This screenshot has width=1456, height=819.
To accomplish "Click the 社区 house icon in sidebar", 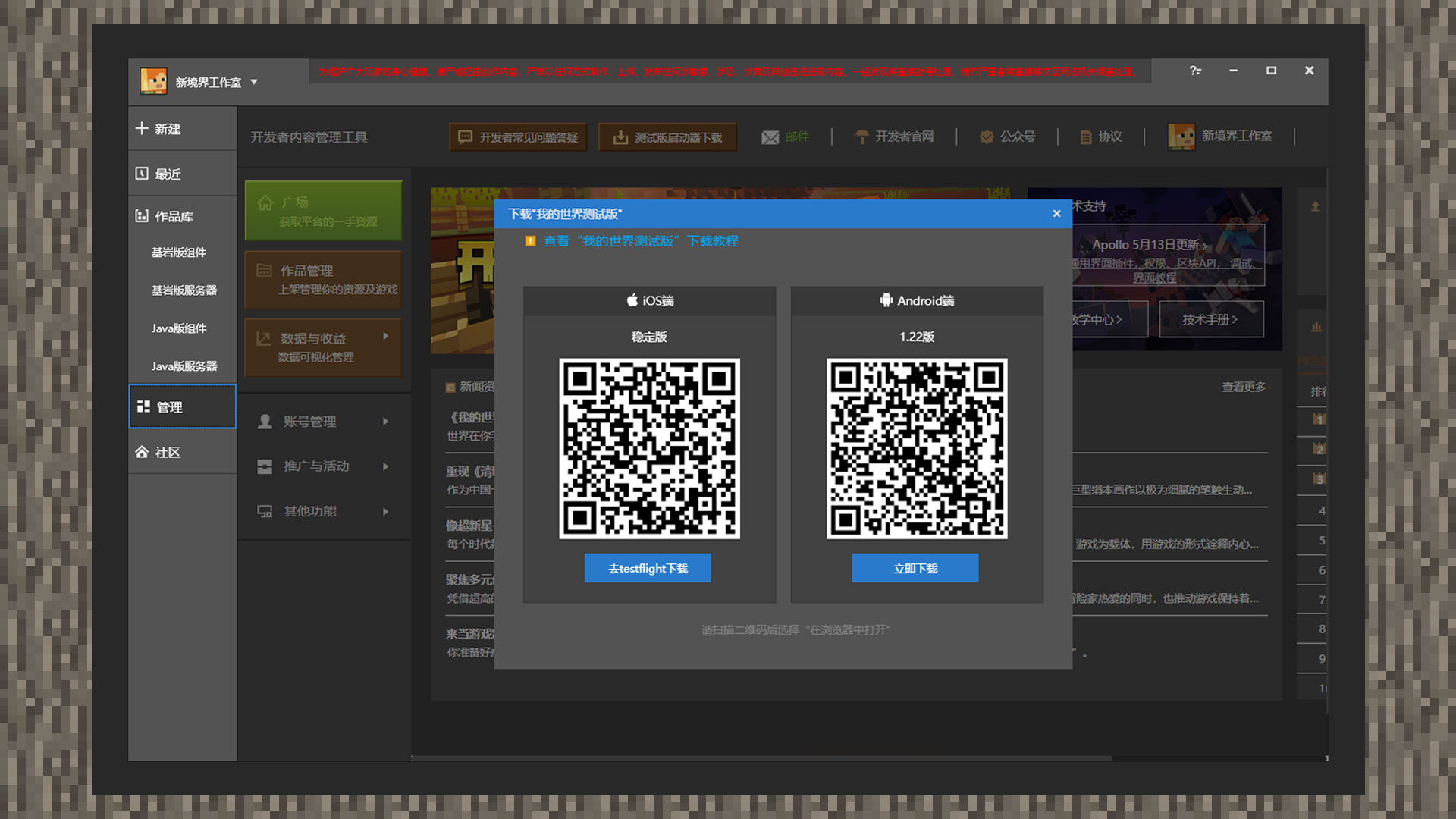I will click(142, 452).
